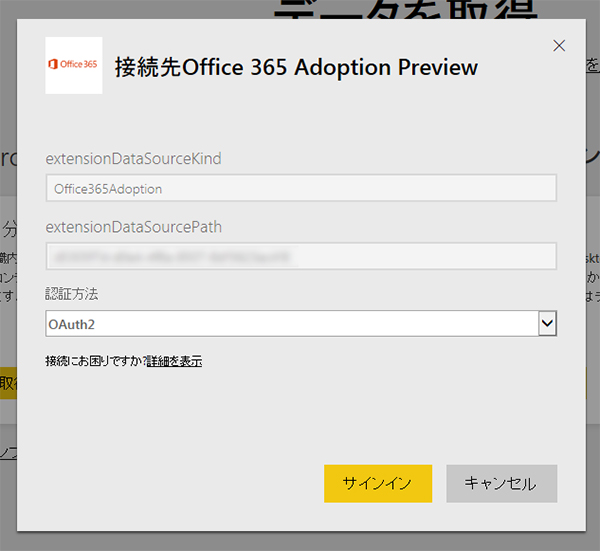600x551 pixels.
Task: Click the Office 365 logo icon
Action: (x=73, y=65)
